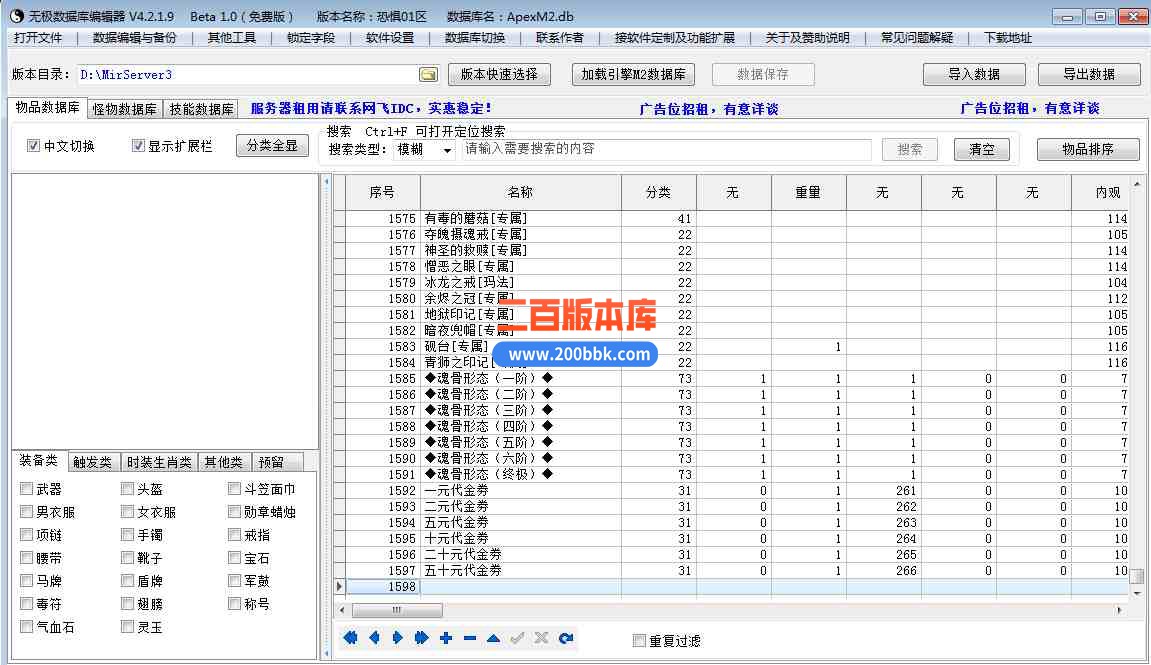Check the 灵玉 checkbox

127,626
